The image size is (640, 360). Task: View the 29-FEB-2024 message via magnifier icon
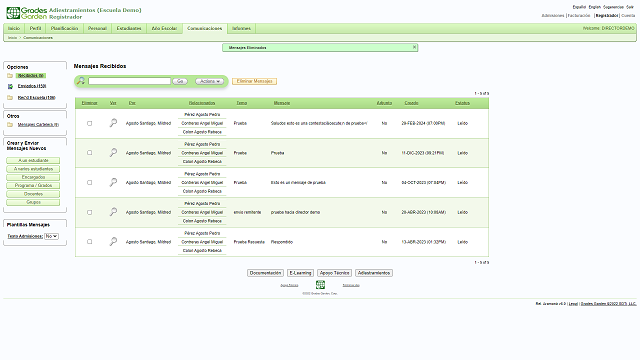pos(113,123)
